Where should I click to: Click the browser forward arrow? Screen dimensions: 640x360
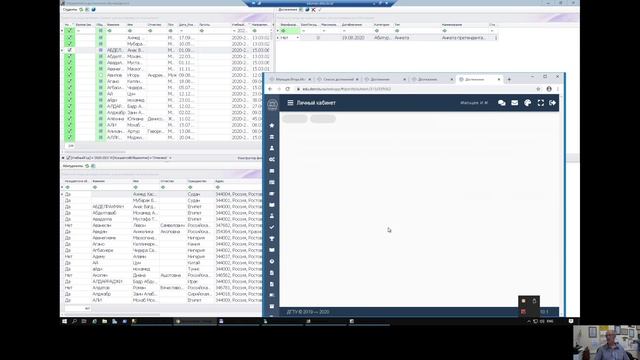point(279,89)
